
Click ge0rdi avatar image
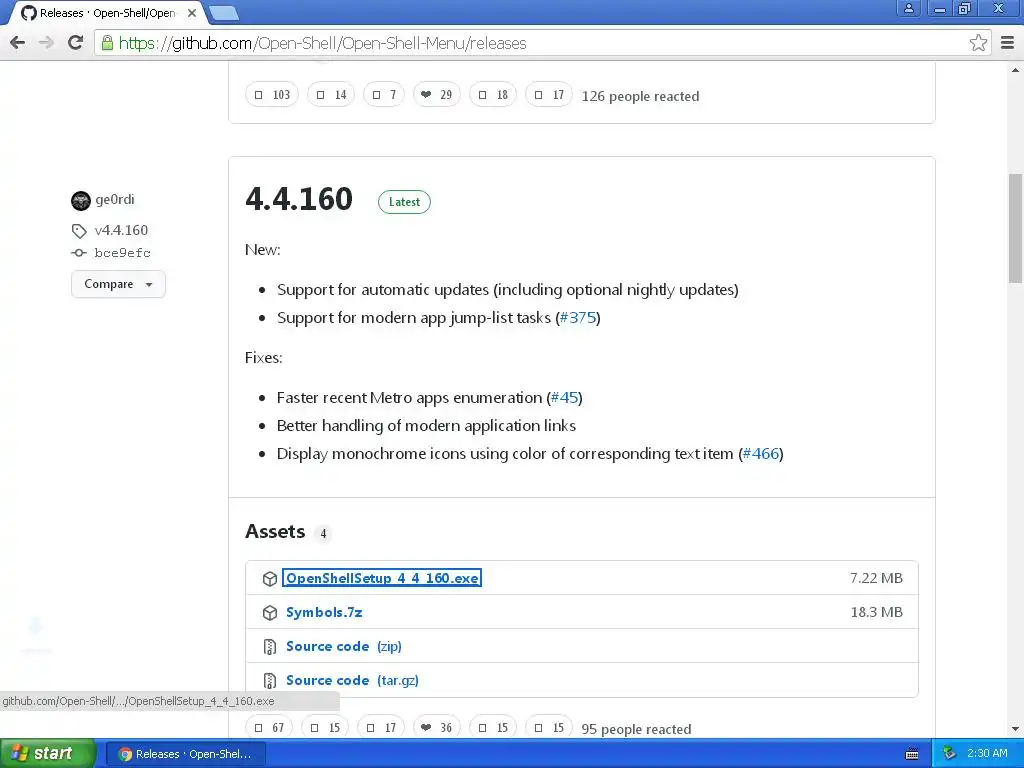(80, 200)
